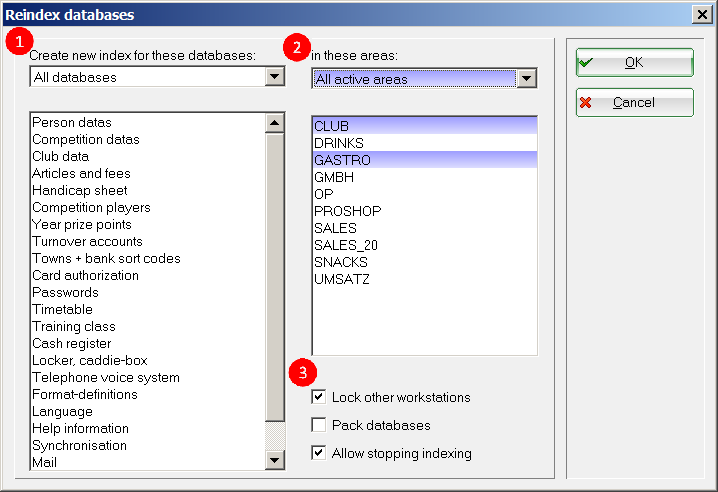Select the CLUB area
Screen dimensions: 718x492
point(331,126)
